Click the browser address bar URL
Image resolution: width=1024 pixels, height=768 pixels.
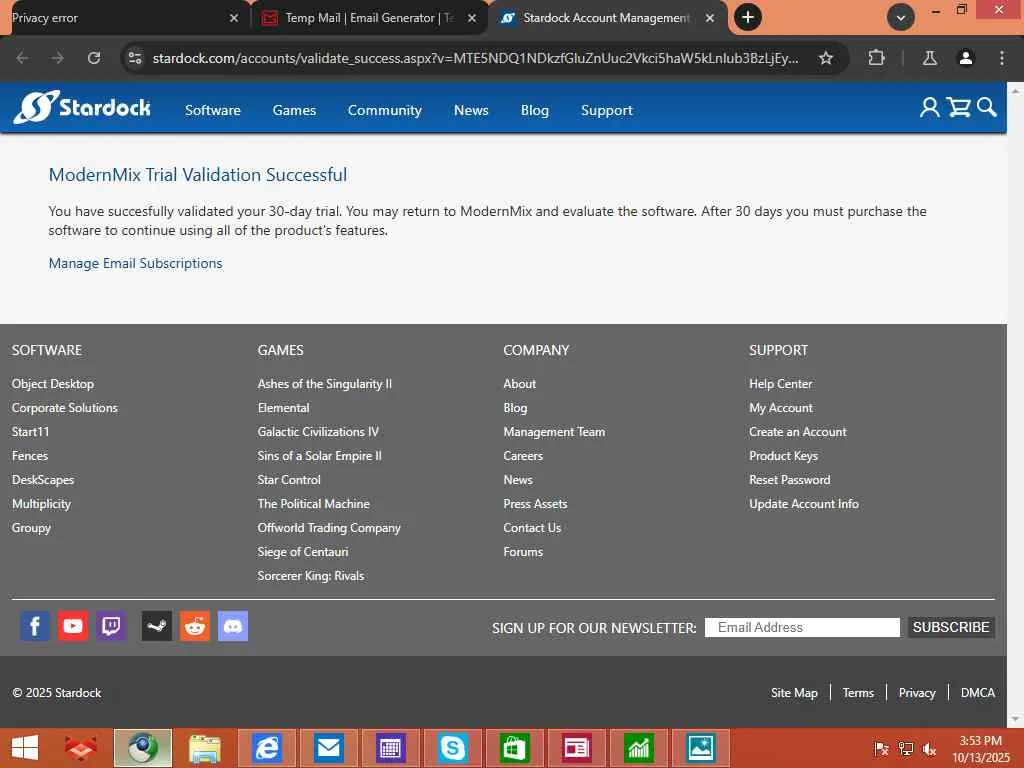[x=475, y=58]
